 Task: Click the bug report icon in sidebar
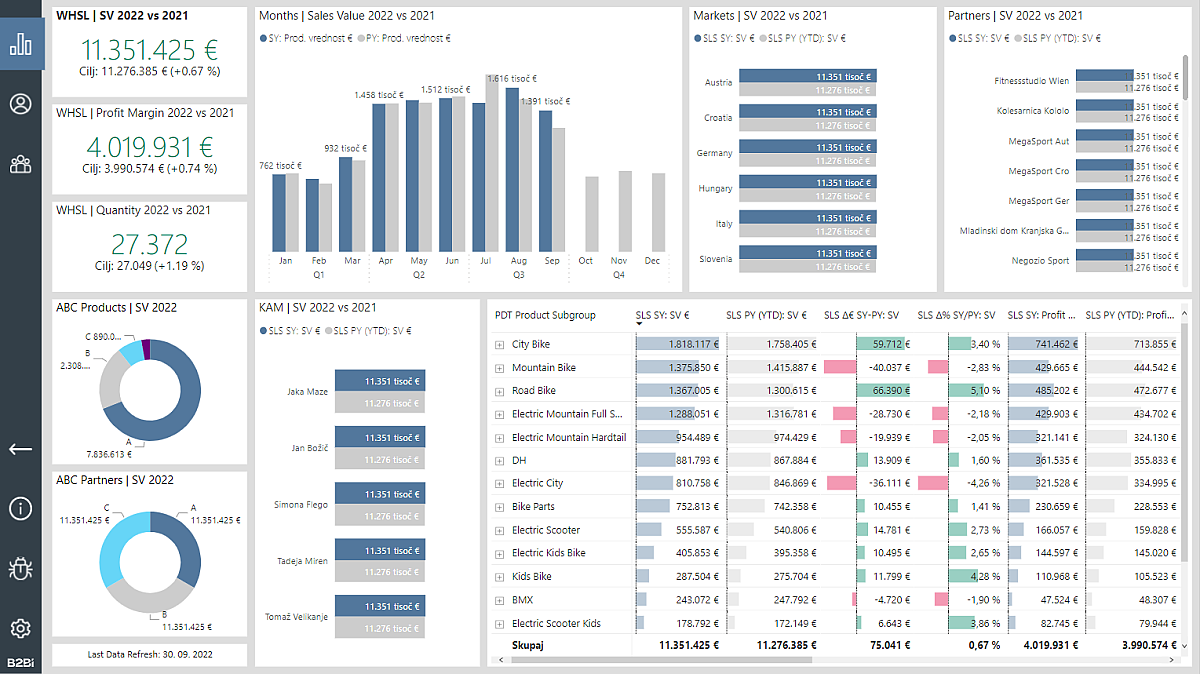click(x=20, y=568)
